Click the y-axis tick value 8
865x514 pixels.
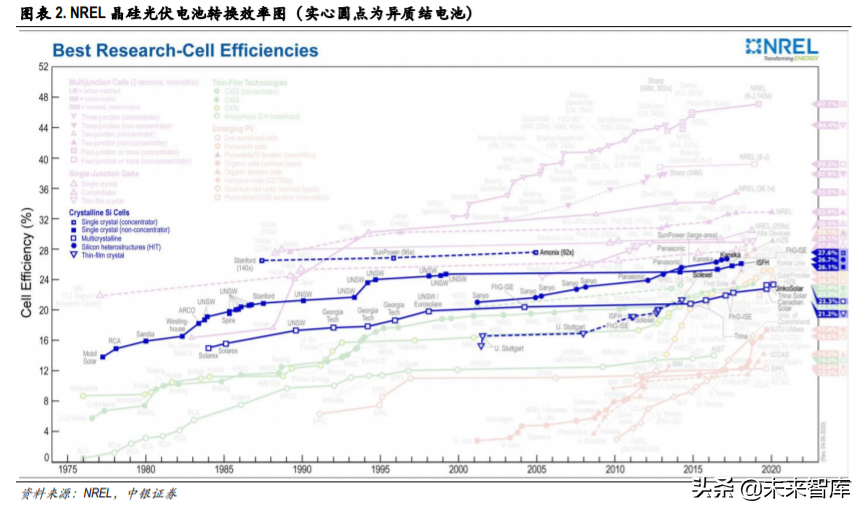pyautogui.click(x=46, y=401)
